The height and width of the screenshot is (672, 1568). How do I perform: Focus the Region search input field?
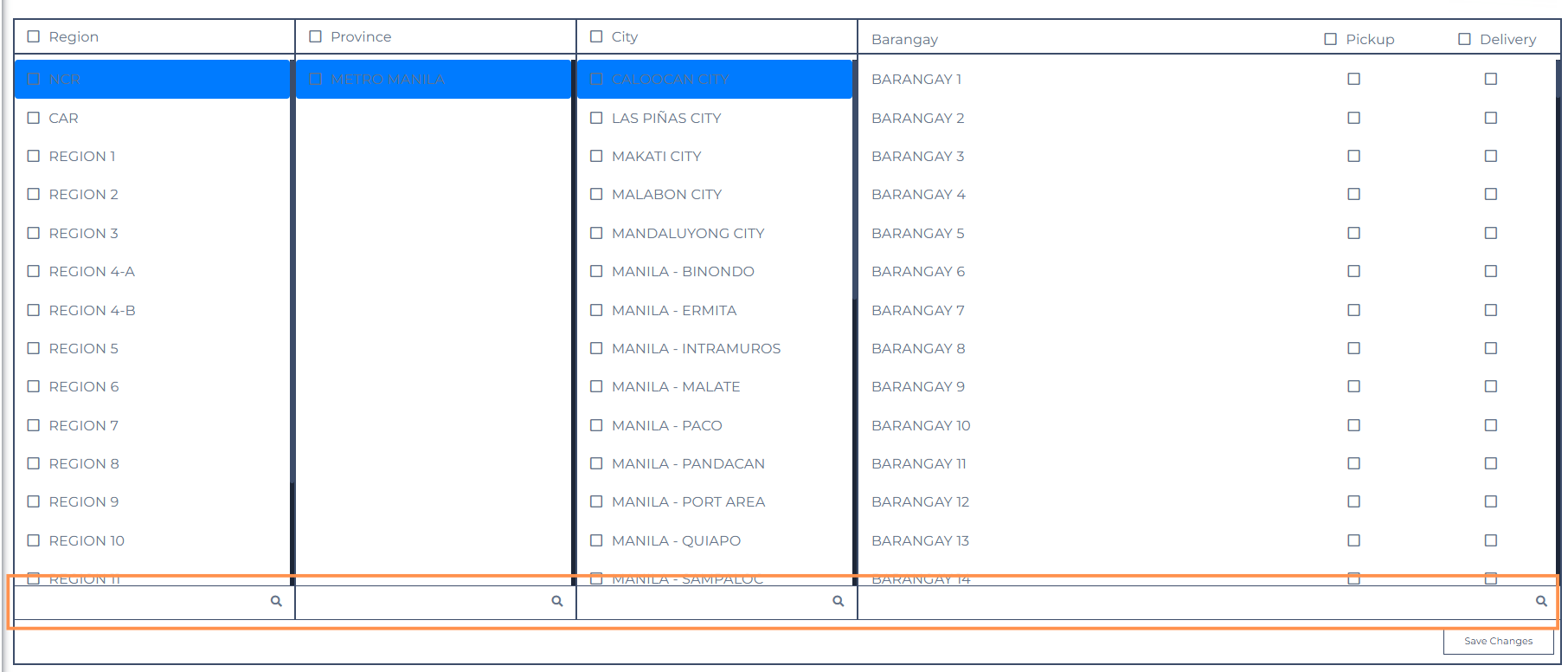point(154,602)
